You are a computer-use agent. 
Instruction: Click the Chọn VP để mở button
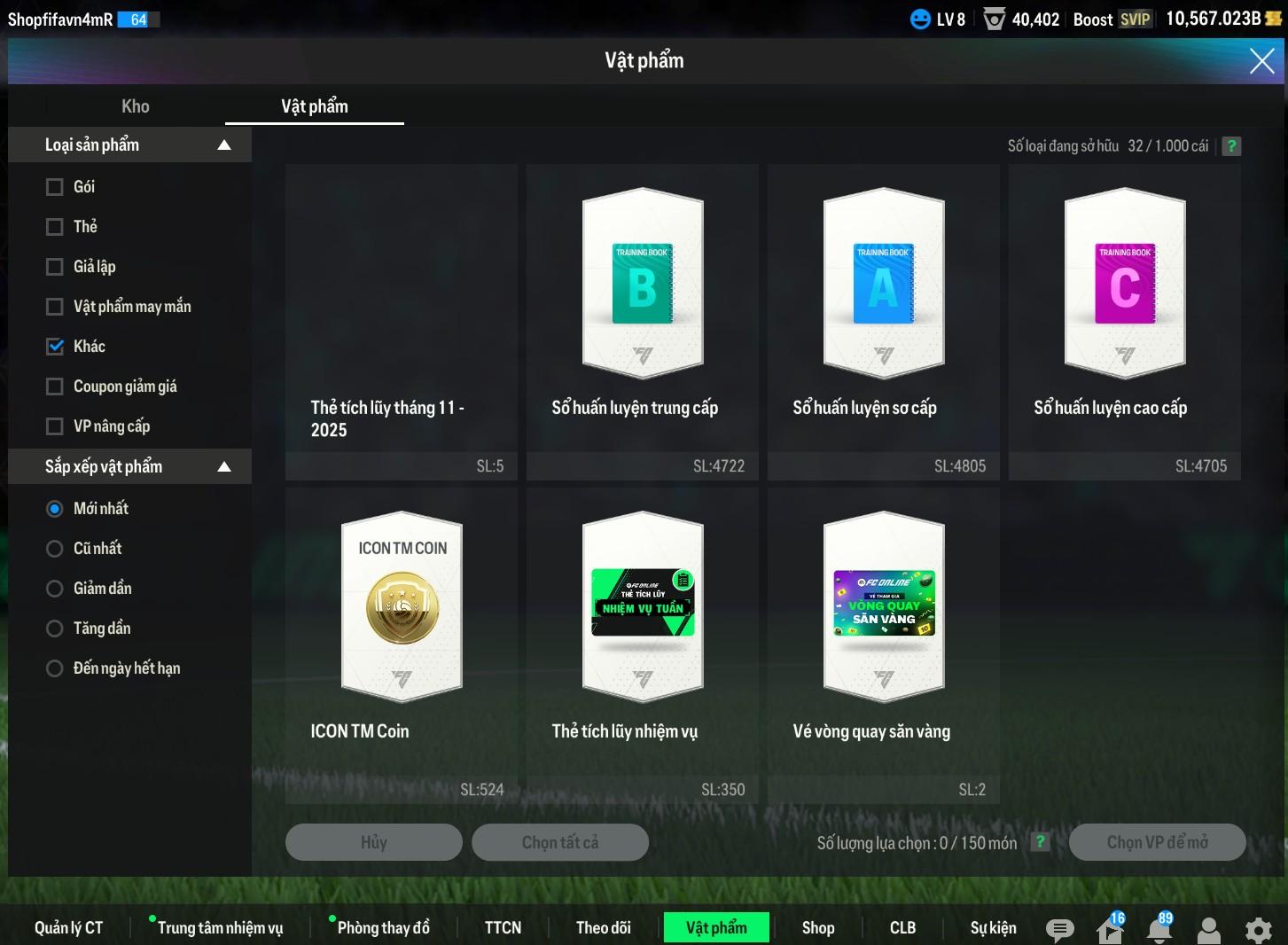tap(1157, 842)
